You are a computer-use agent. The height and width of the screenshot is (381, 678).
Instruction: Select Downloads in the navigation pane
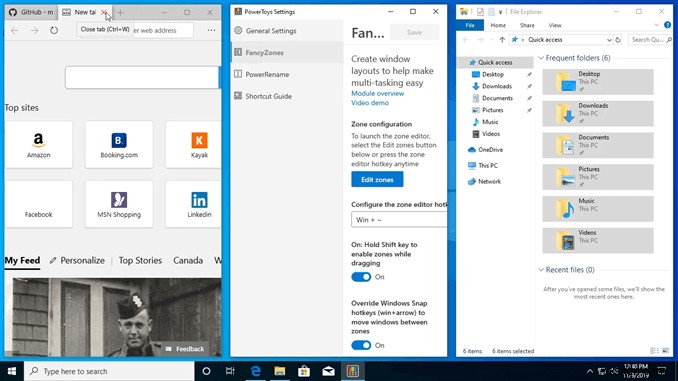tap(497, 86)
